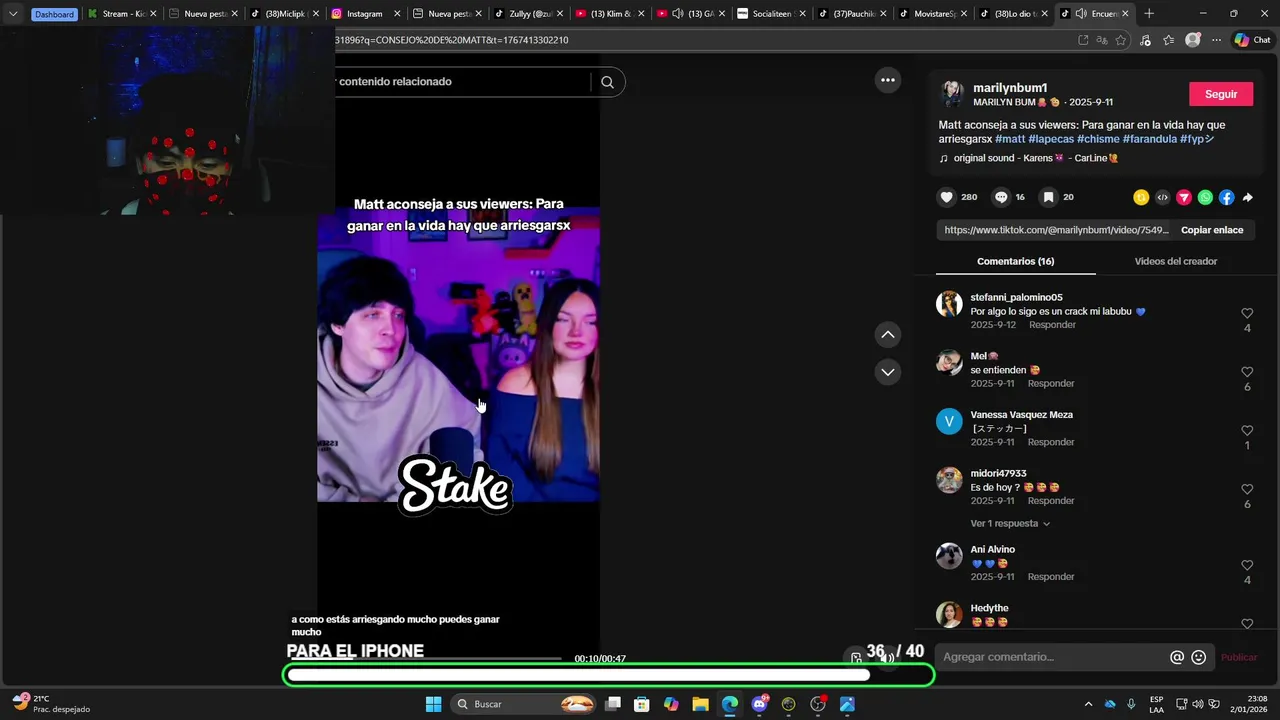Go to the previous video with the up arrow

[888, 335]
